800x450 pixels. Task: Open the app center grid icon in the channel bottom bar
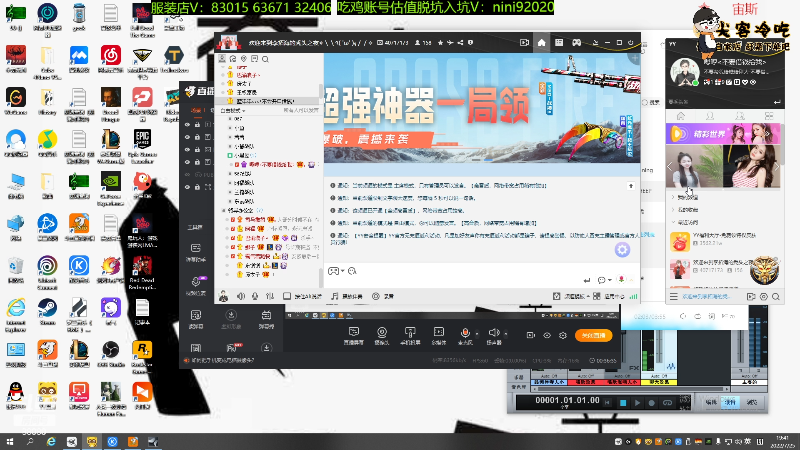[x=596, y=296]
